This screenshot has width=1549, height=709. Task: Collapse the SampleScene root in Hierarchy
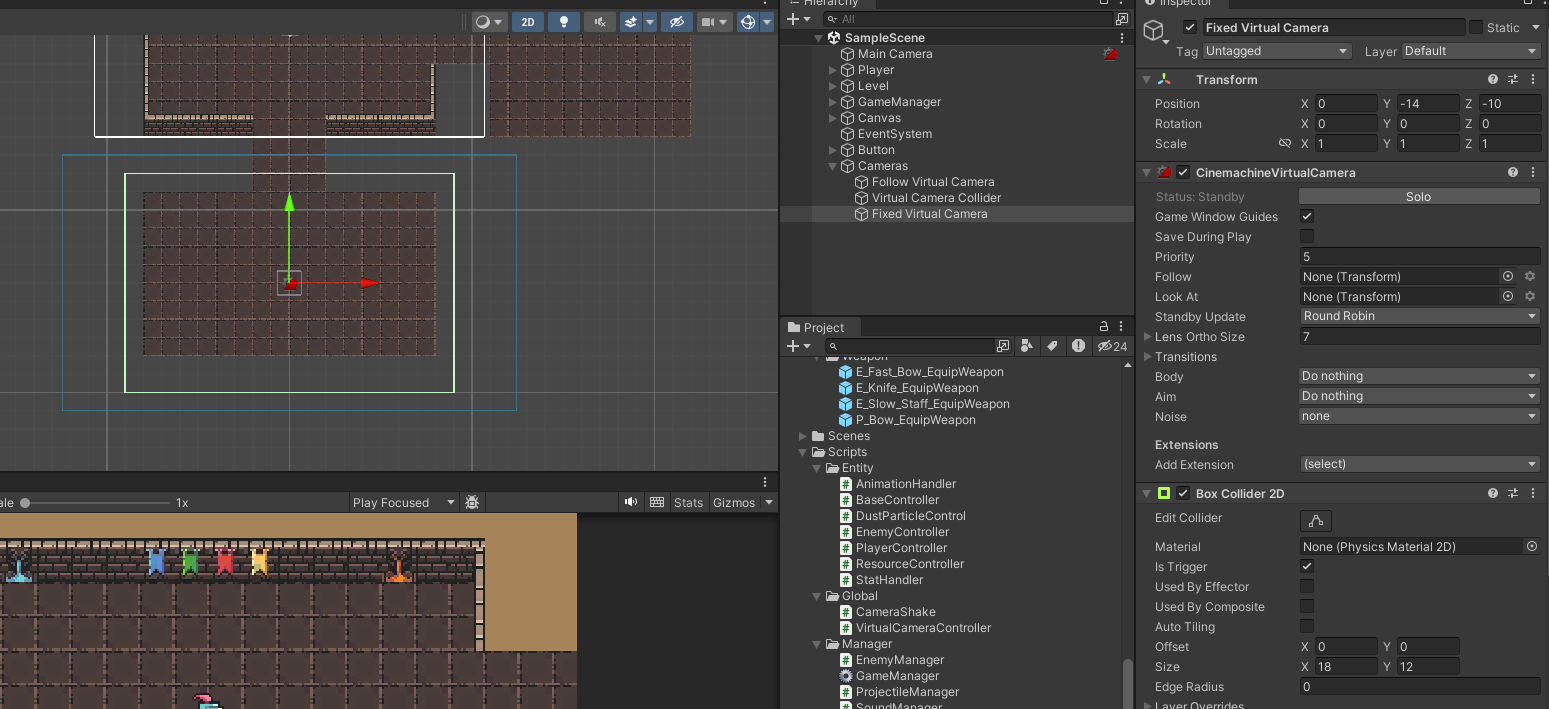818,38
